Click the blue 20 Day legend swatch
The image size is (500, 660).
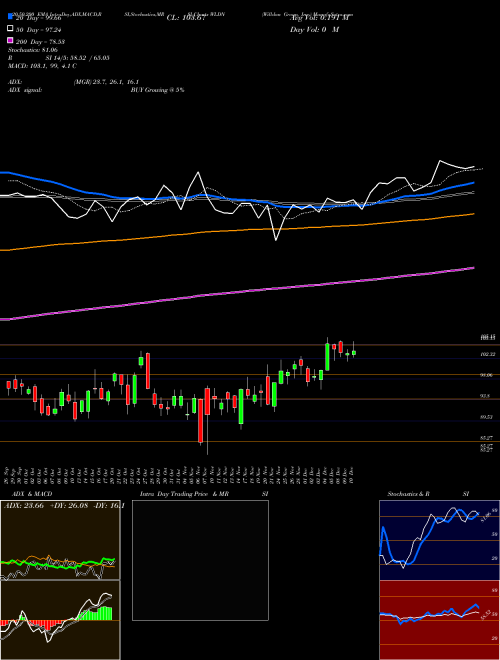[x=11, y=16]
